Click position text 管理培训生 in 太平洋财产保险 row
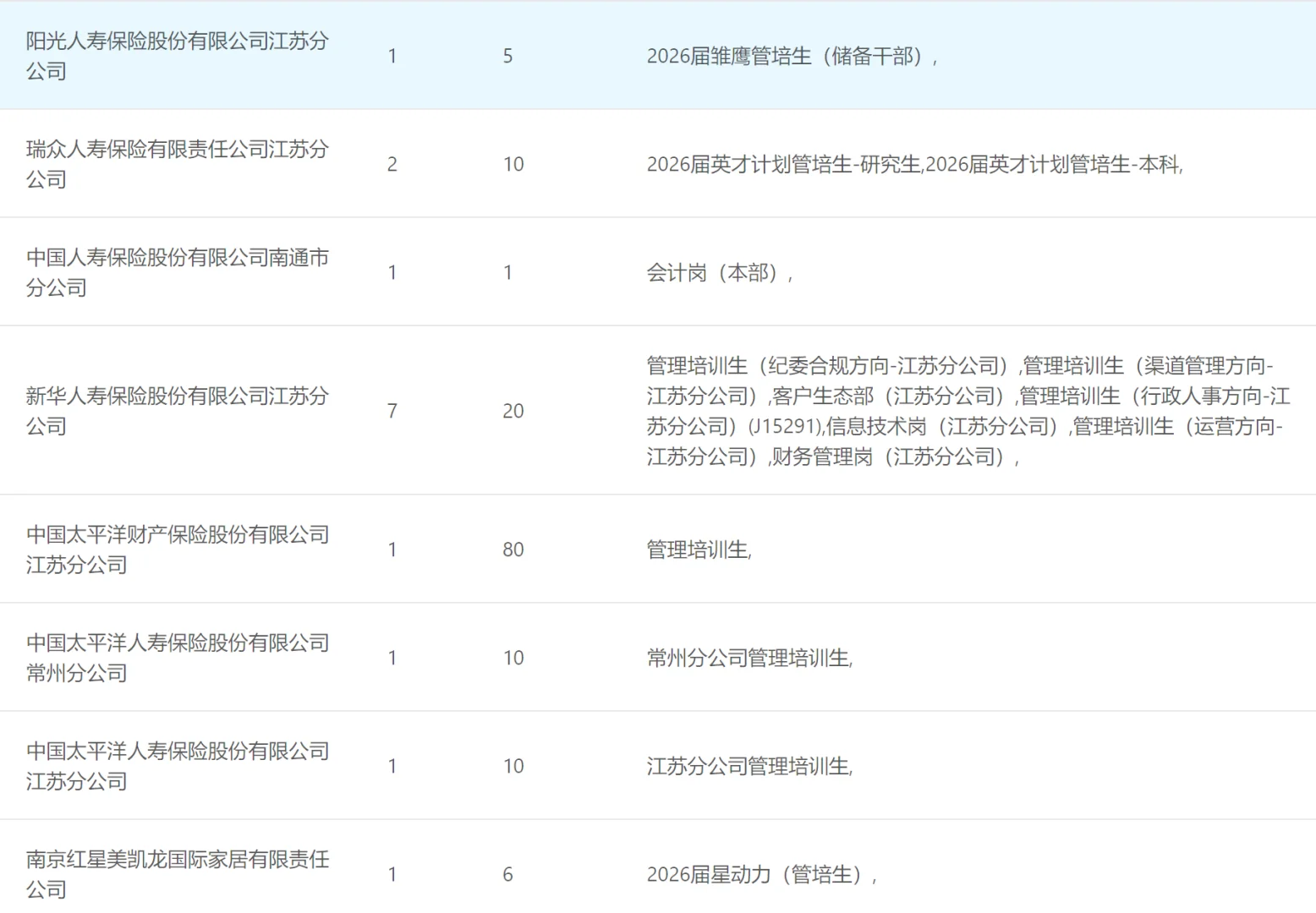The width and height of the screenshot is (1316, 913). [699, 549]
